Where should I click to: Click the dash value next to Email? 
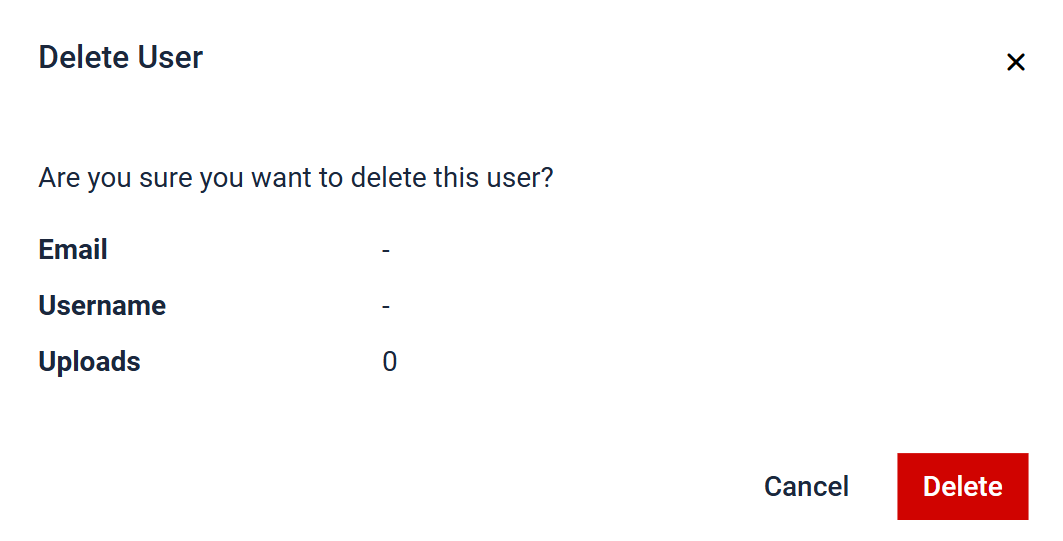(386, 249)
